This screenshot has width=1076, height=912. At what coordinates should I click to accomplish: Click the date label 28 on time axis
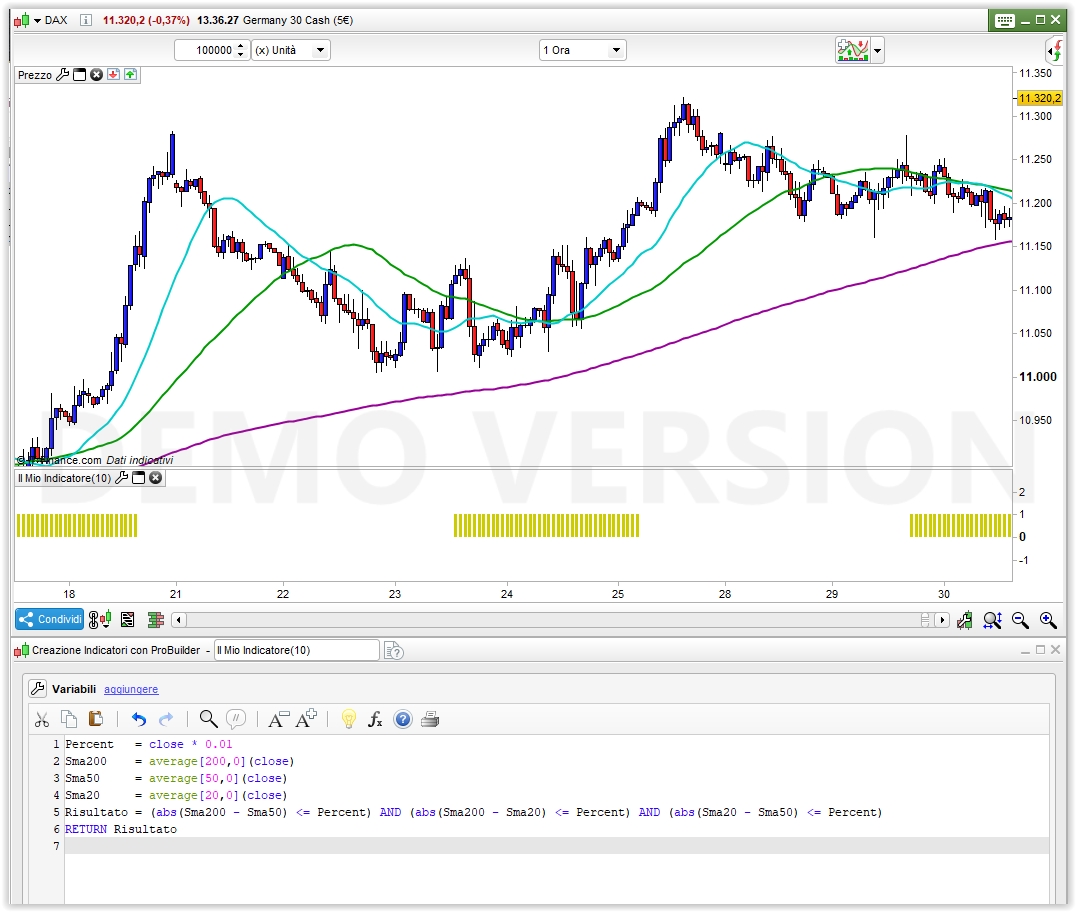[725, 594]
